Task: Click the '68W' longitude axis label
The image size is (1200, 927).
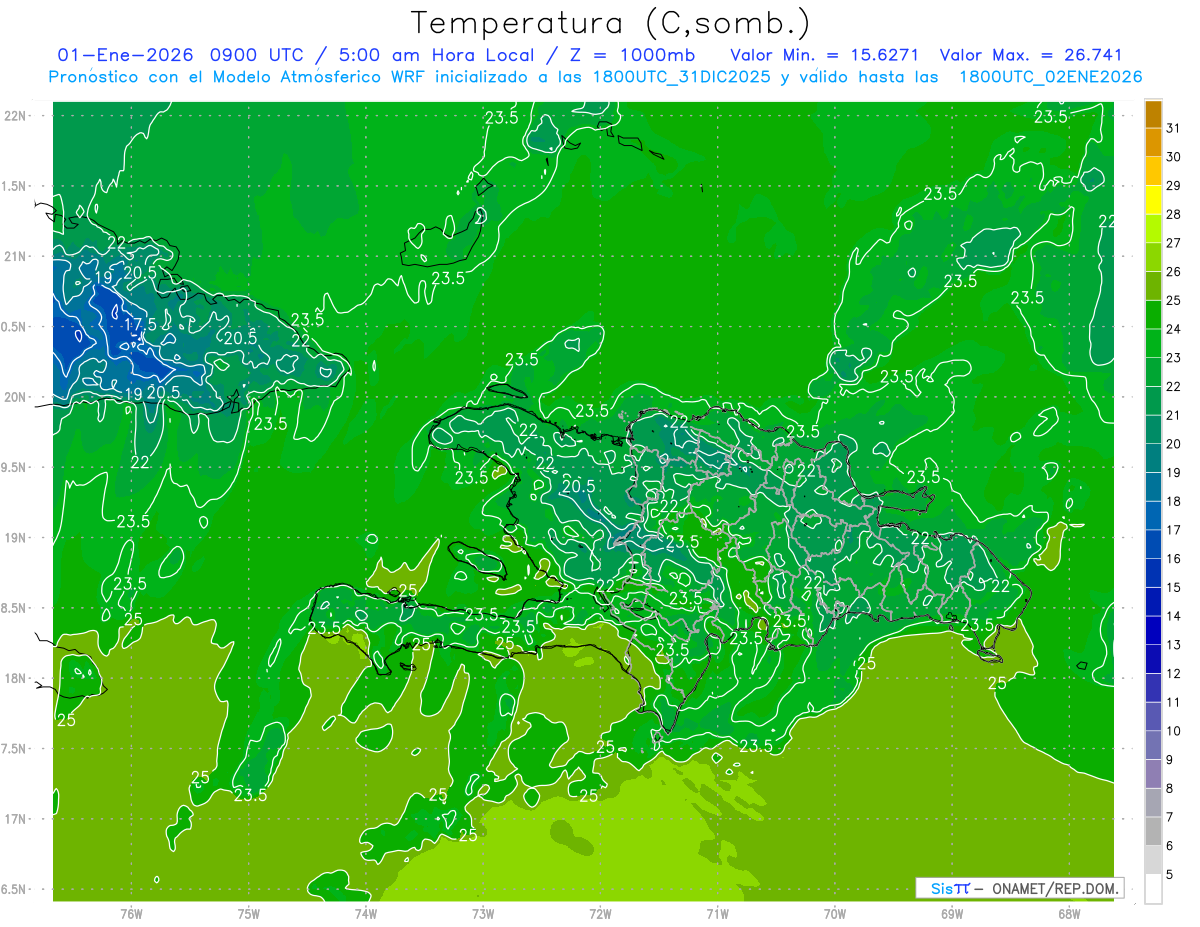Action: 1068,913
